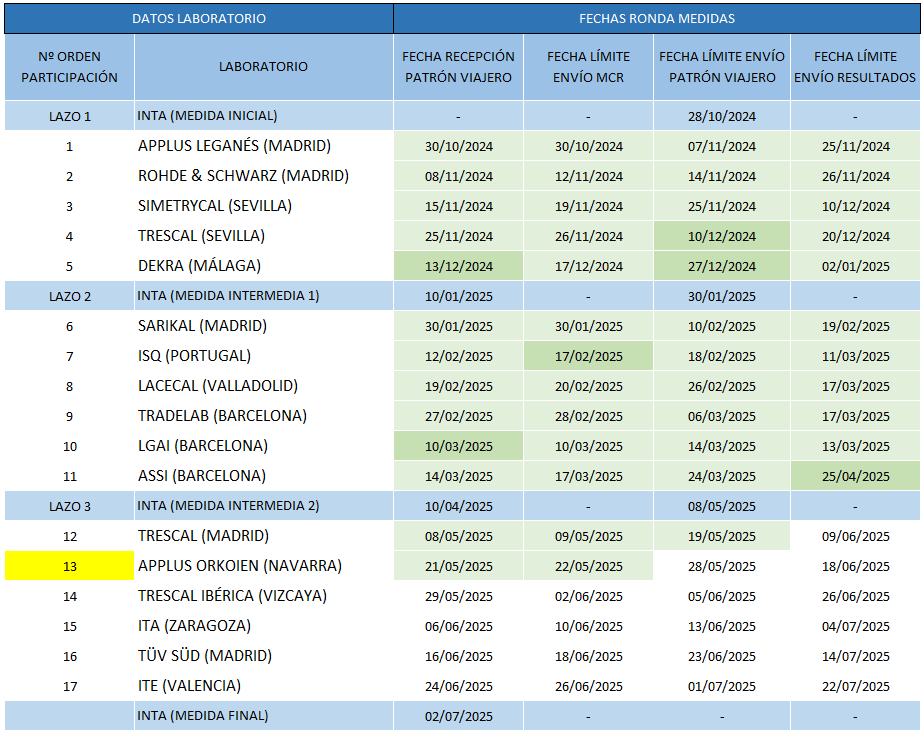Click the 27/12/2024 date cell
This screenshot has width=921, height=733.
coord(722,266)
